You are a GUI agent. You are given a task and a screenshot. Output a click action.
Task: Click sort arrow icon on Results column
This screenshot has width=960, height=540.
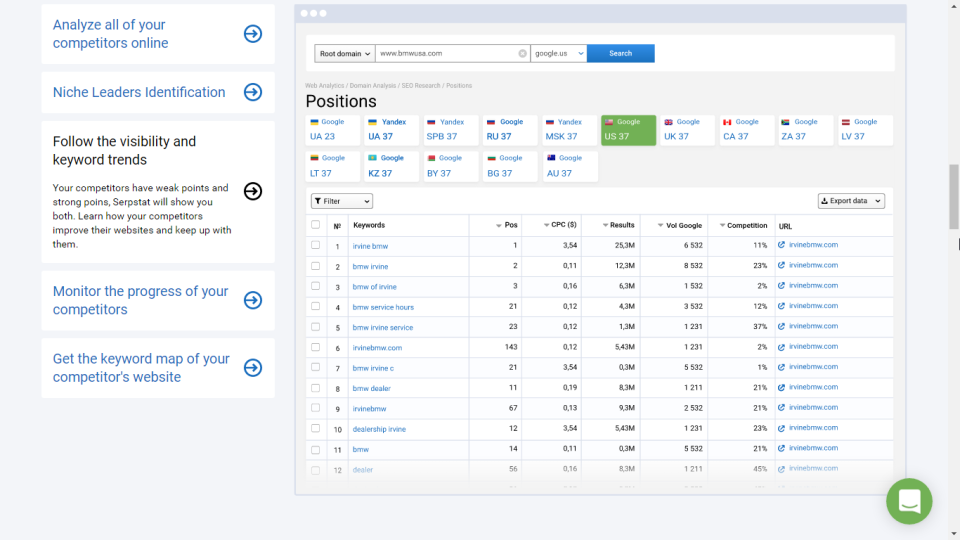coord(605,225)
